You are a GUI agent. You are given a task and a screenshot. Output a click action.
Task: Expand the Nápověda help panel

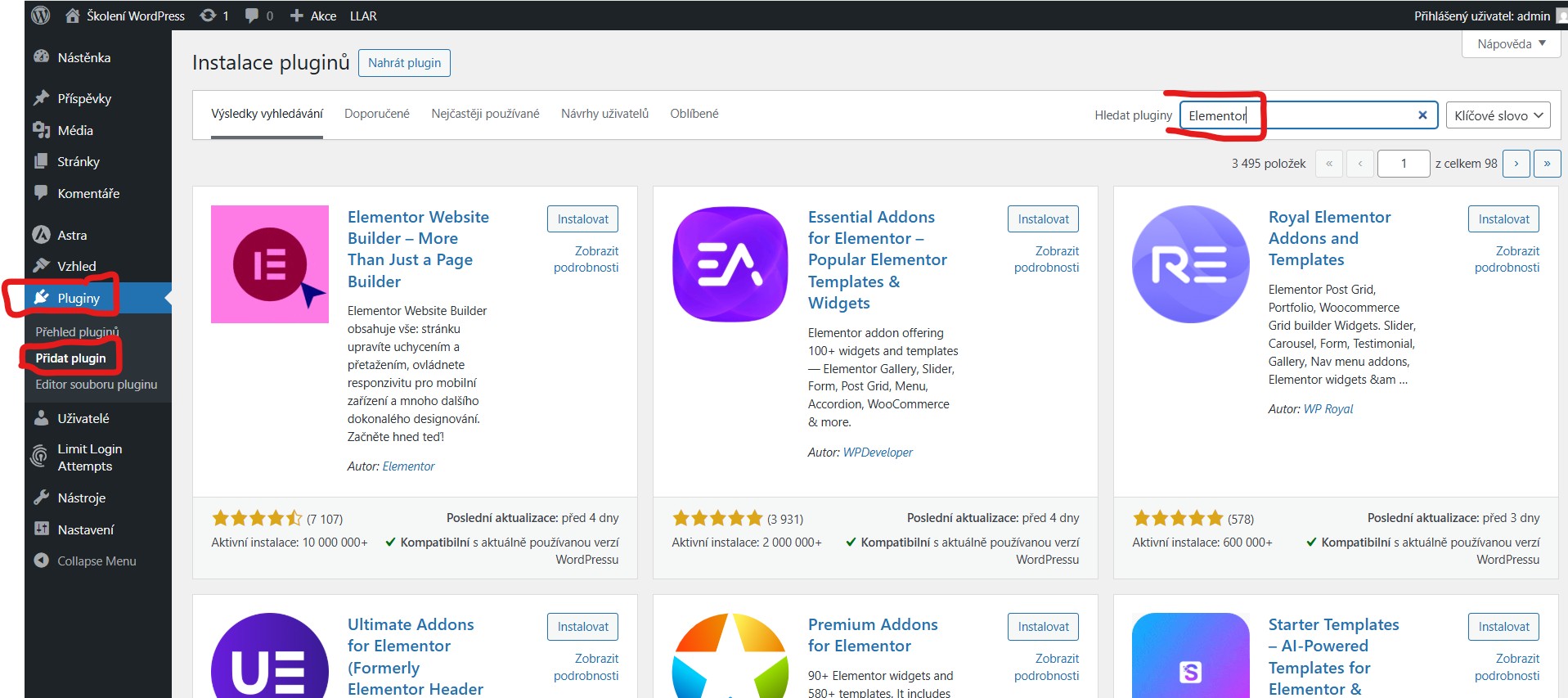[x=1511, y=44]
